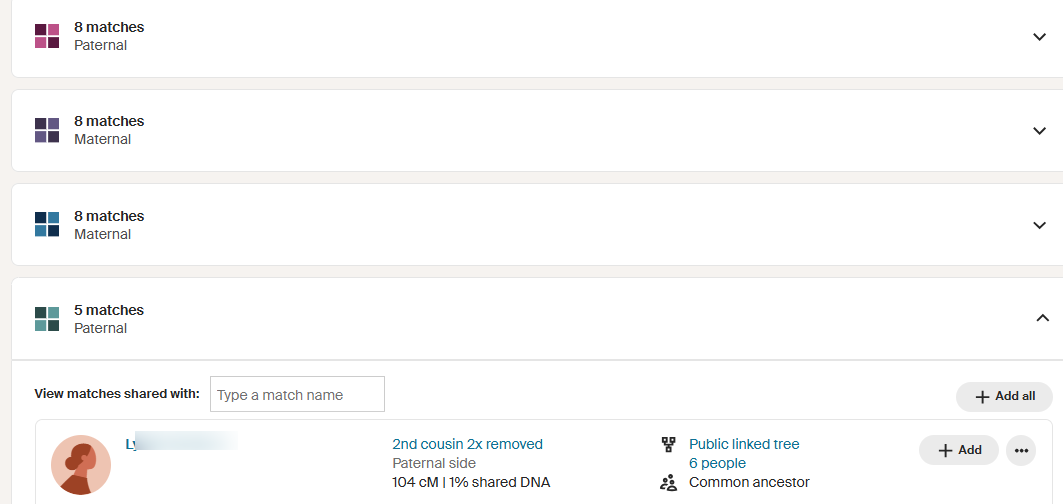The image size is (1063, 504).
Task: Open the Public linked tree link
Action: click(744, 444)
